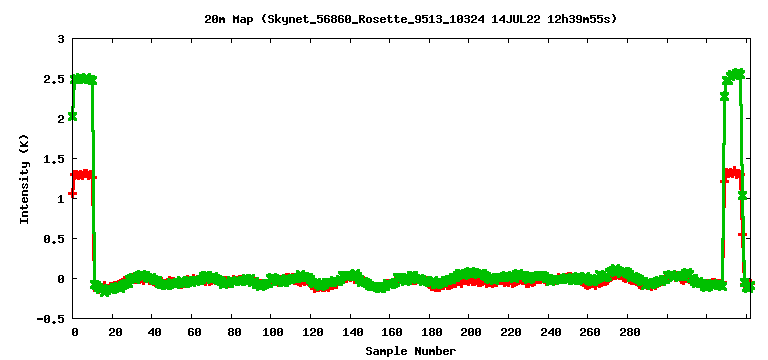Click the green marker near 1 K at right edge
Image resolution: width=768 pixels, height=360 pixels.
743,195
